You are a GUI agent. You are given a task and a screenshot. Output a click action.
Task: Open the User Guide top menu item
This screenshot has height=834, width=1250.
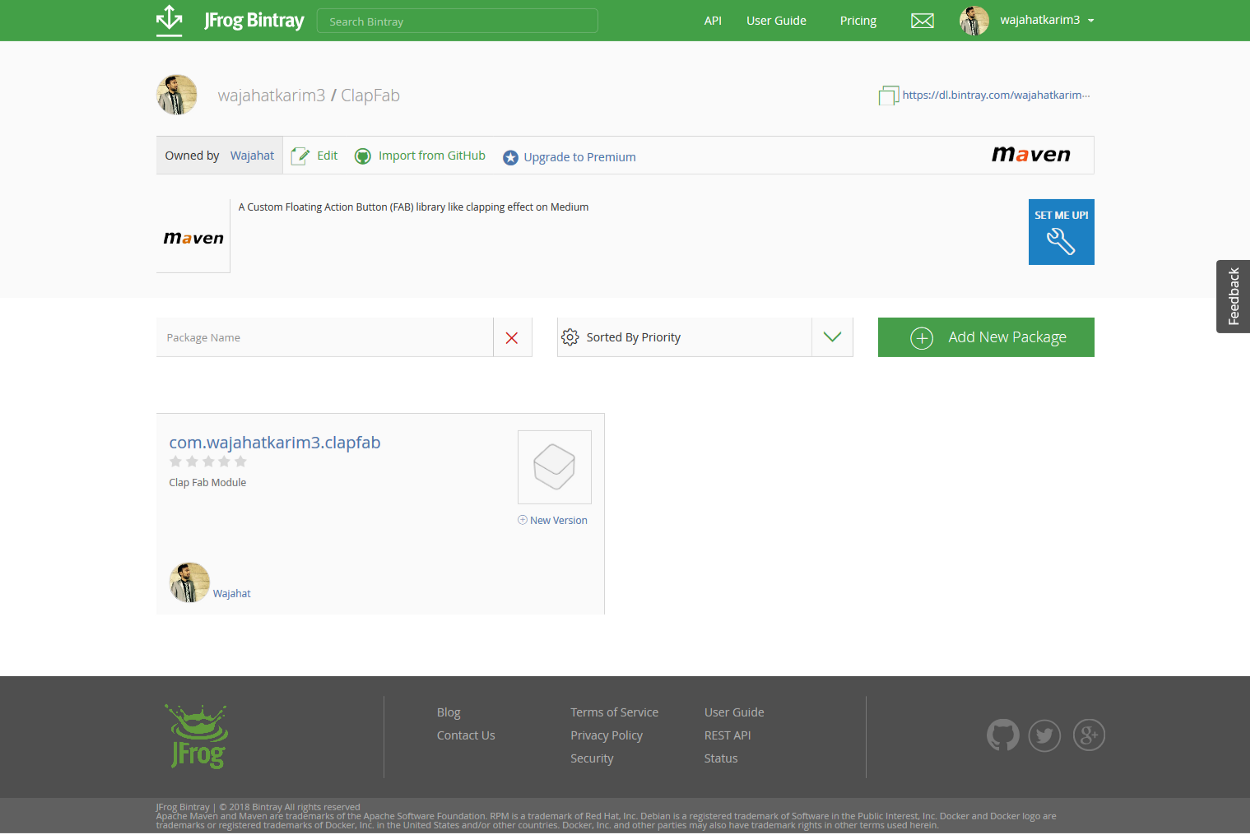[x=776, y=21]
